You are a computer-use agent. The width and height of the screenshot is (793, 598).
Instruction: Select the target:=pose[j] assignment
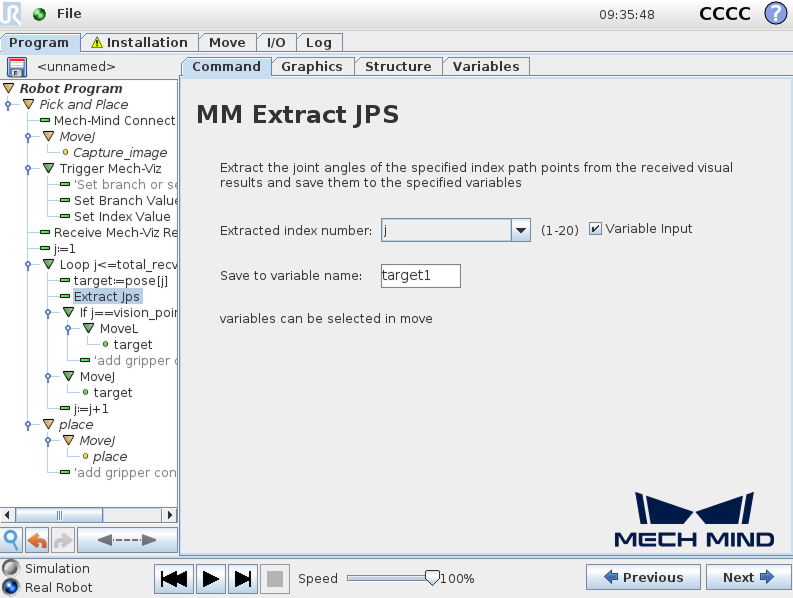point(120,281)
